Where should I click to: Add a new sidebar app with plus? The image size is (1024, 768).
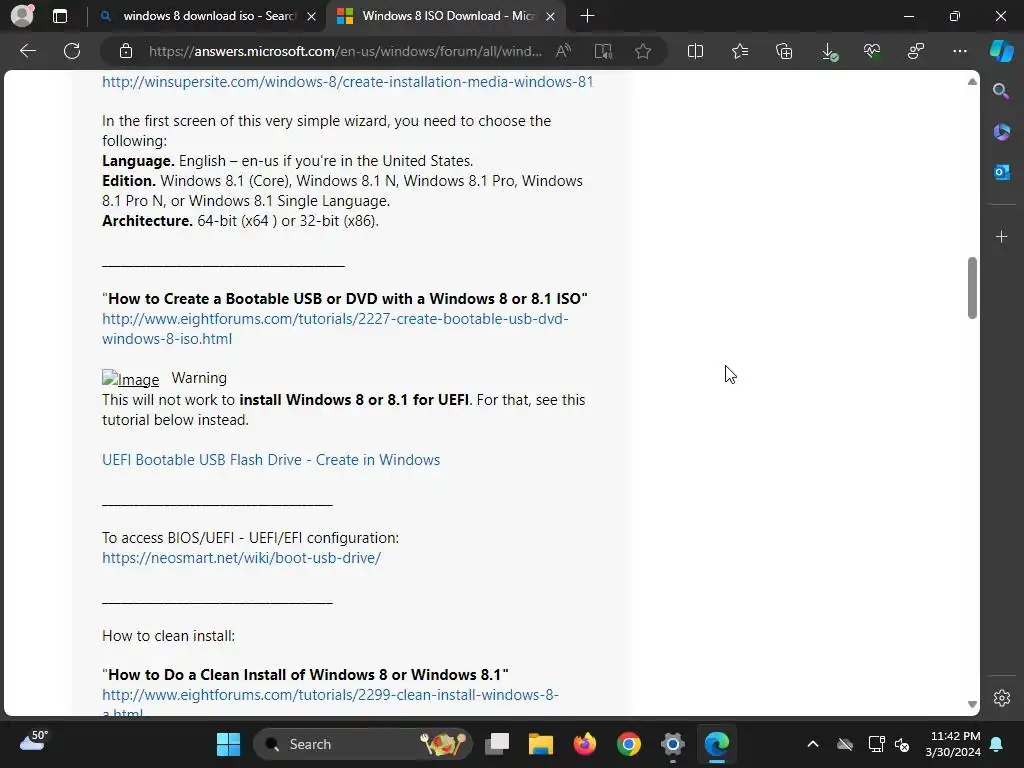(x=1001, y=236)
